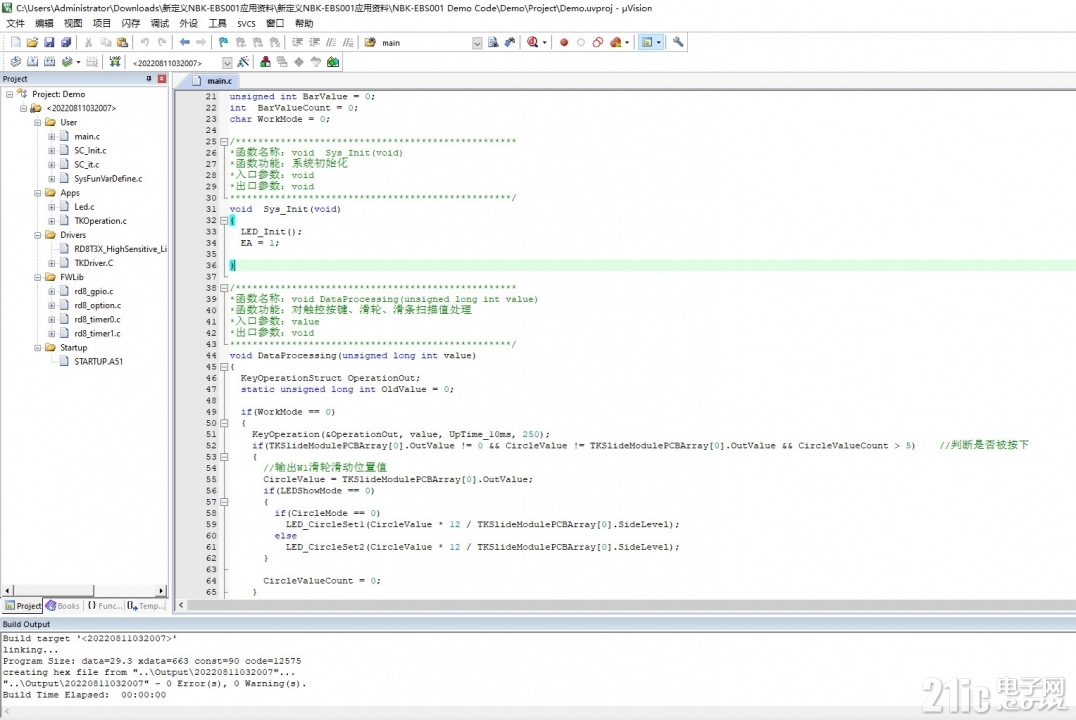This screenshot has width=1076, height=720.
Task: Navigate backwards with the blue arrow
Action: 185,43
